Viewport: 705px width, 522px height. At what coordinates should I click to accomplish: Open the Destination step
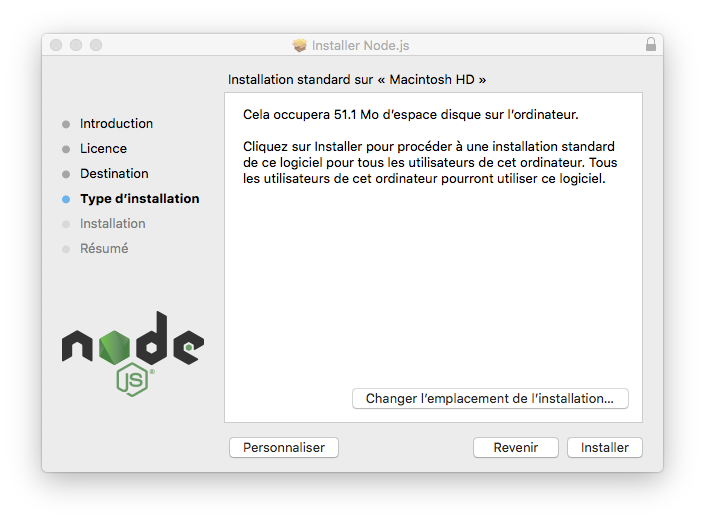pos(114,174)
